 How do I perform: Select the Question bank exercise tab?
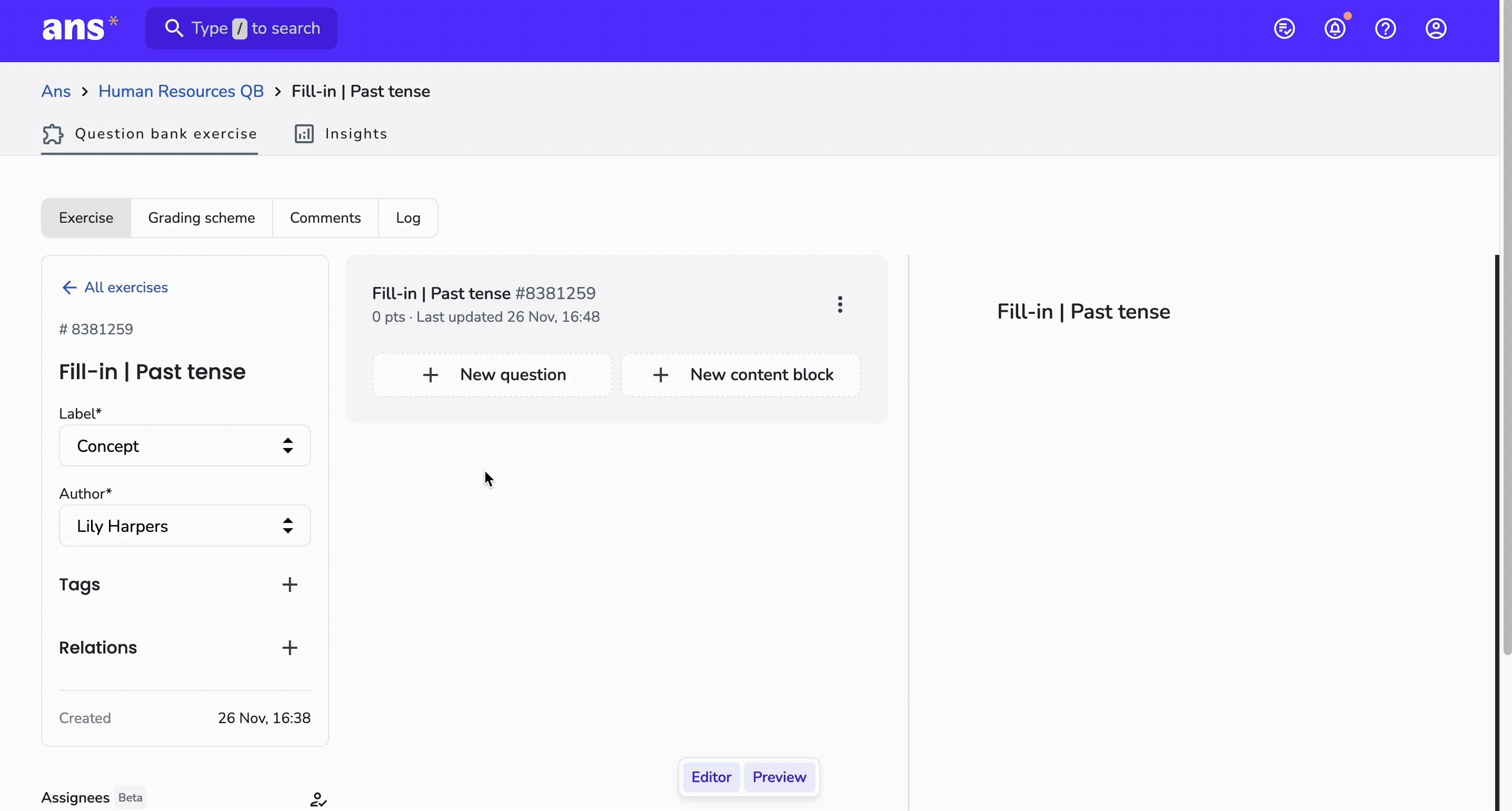point(149,134)
